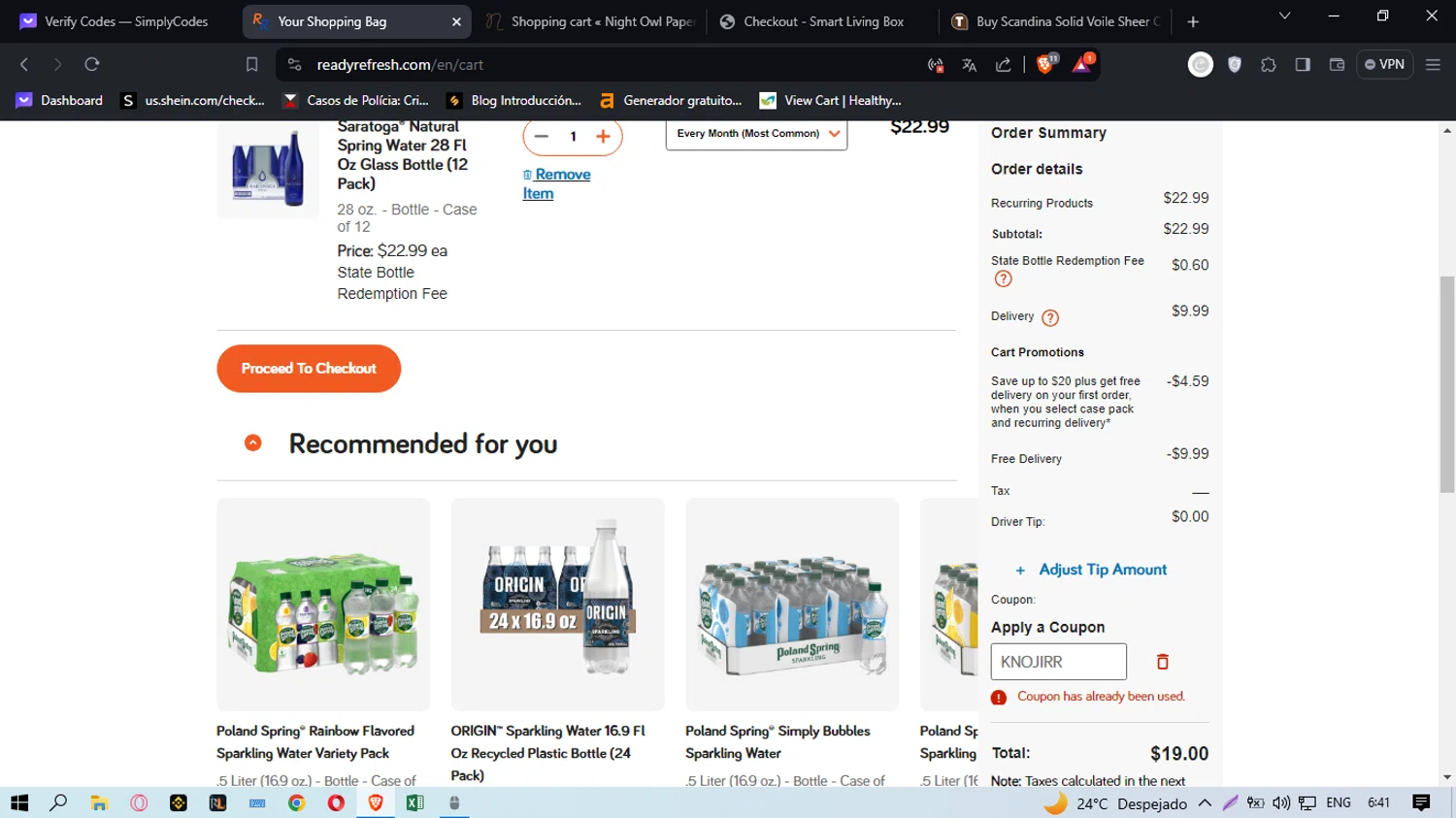Screen dimensions: 1456x818
Task: Click the Delivery help question icon
Action: 1049,317
